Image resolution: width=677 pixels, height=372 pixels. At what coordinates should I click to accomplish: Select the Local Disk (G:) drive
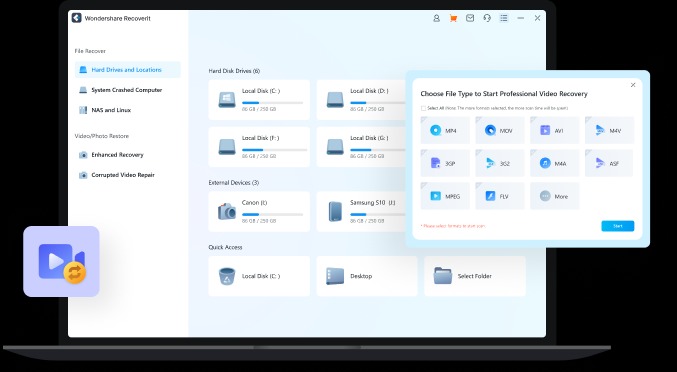[362, 147]
